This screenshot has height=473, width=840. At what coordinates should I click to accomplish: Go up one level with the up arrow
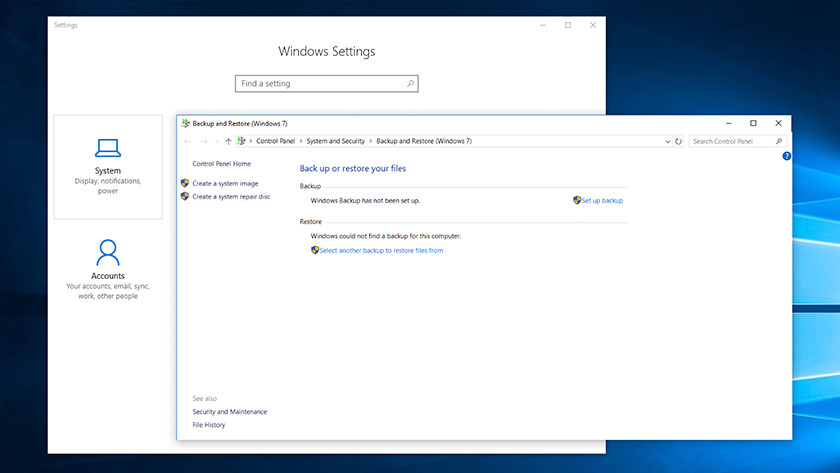(x=228, y=141)
